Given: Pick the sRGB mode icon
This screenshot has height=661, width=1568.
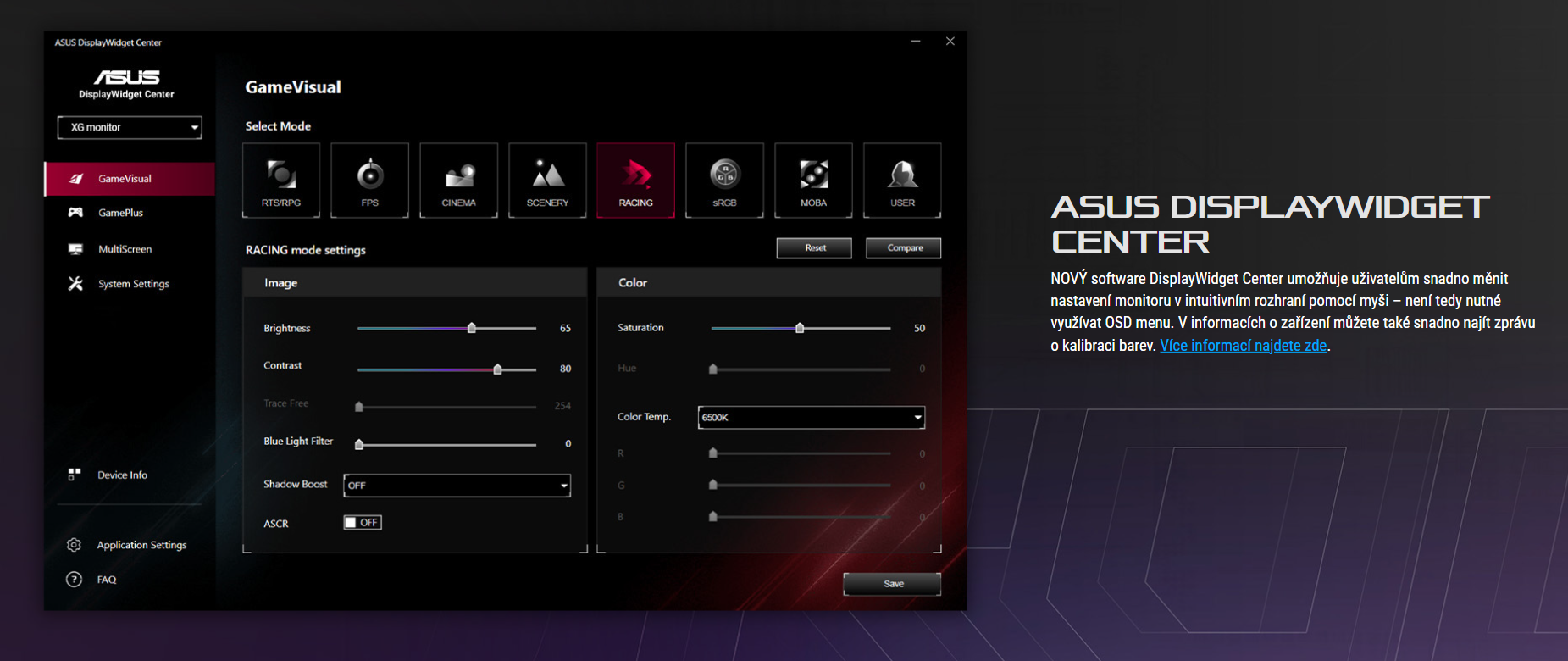Looking at the screenshot, I should coord(724,181).
